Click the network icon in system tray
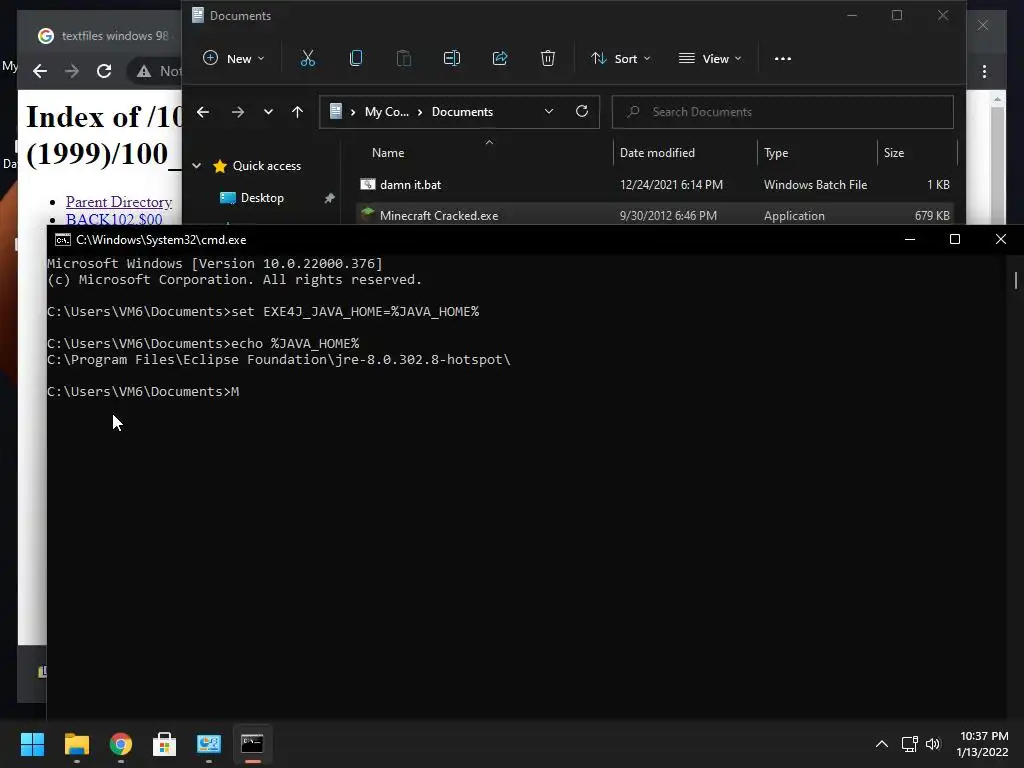1024x768 pixels. tap(910, 744)
